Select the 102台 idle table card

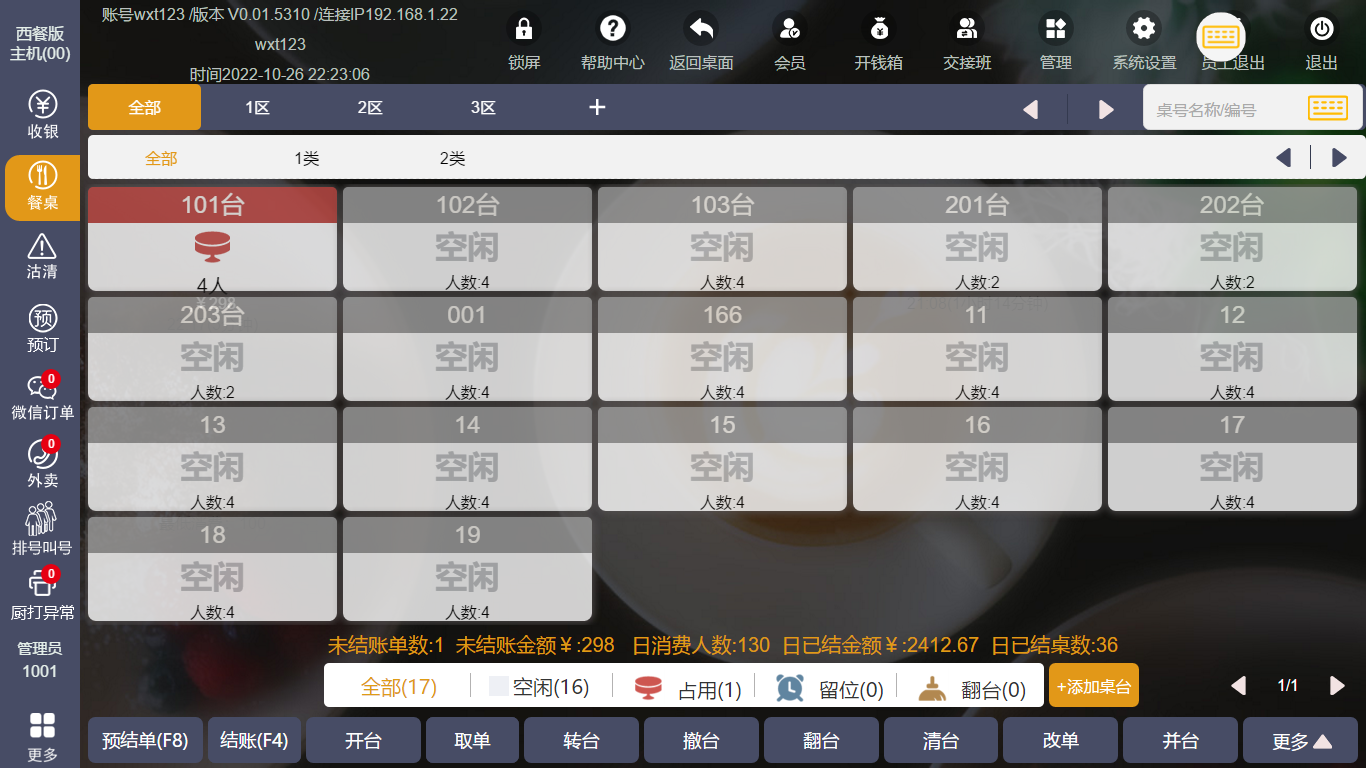(x=467, y=239)
